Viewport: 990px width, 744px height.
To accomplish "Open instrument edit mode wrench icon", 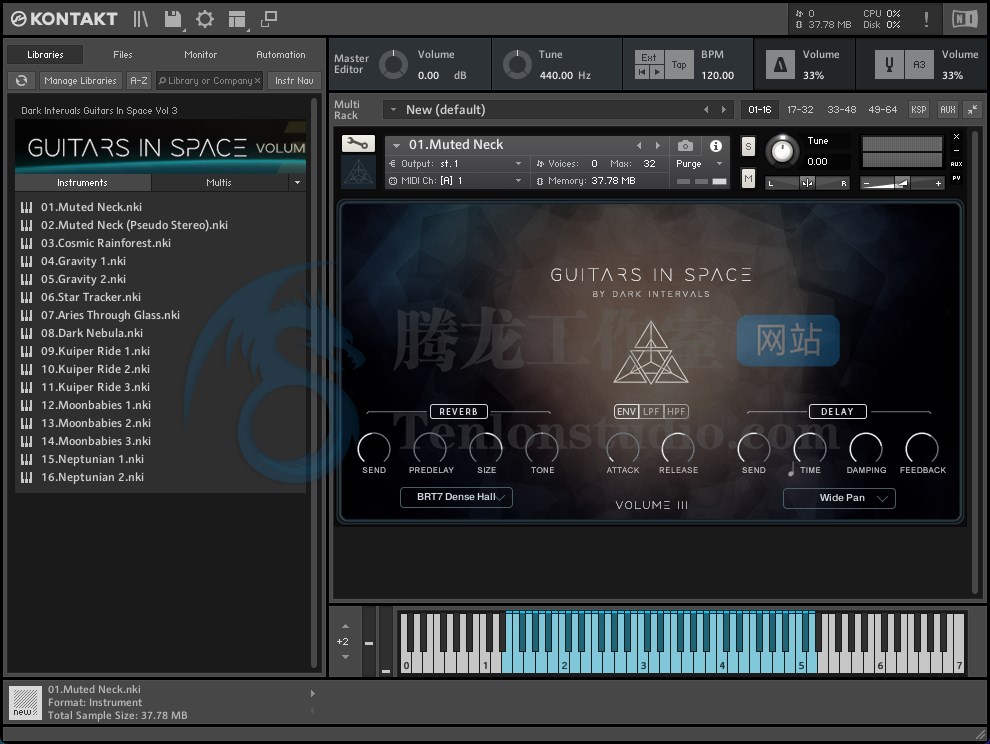I will (x=358, y=144).
